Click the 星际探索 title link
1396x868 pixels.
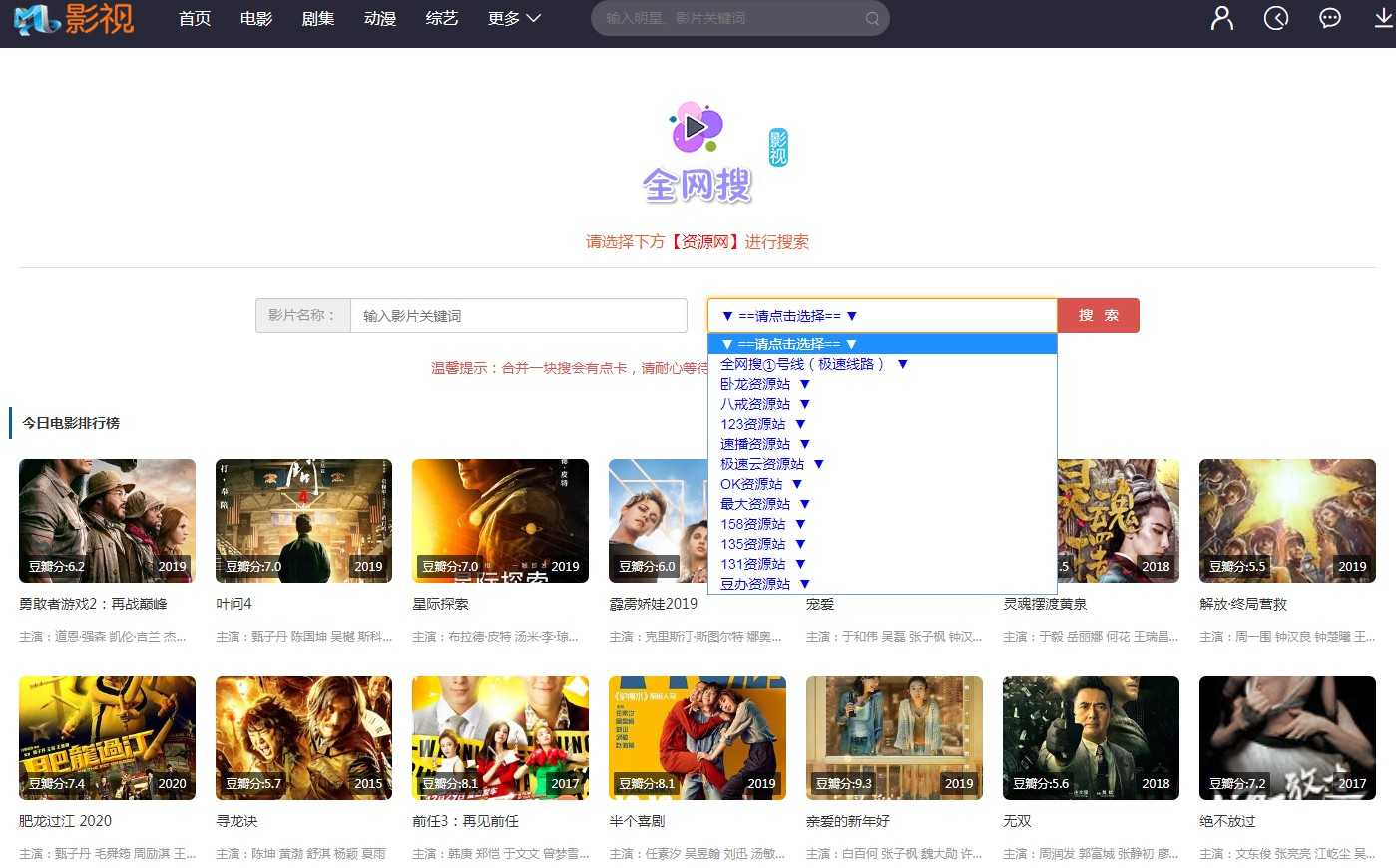(440, 604)
